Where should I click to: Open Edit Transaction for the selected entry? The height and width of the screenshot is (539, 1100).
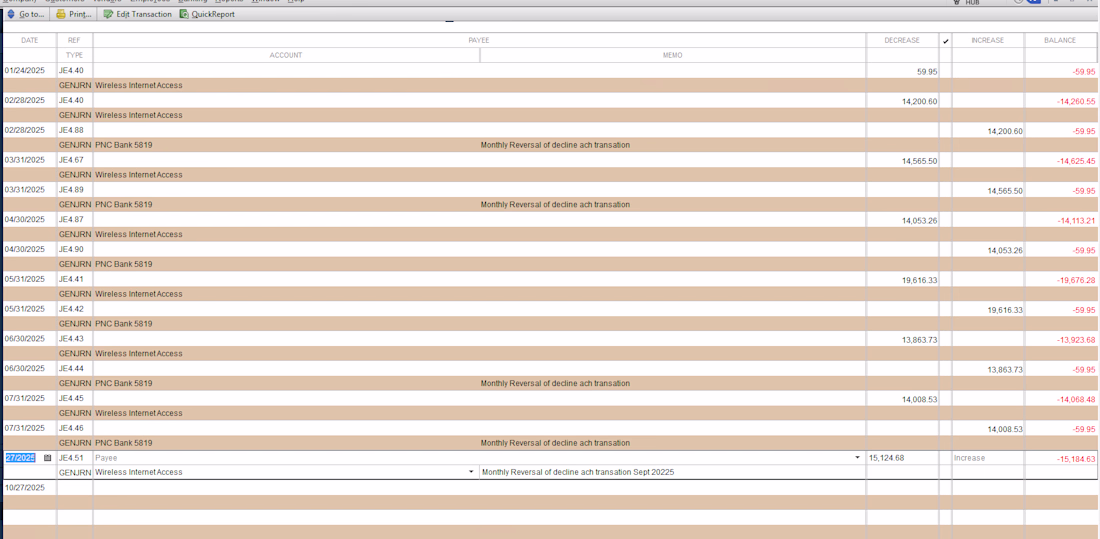click(137, 14)
